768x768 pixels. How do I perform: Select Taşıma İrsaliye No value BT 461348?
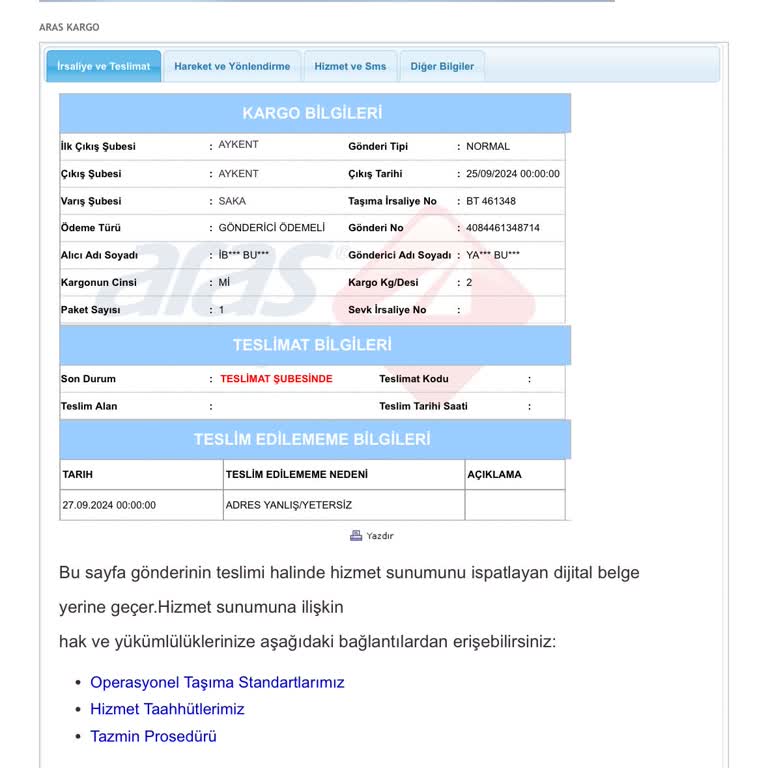[491, 201]
